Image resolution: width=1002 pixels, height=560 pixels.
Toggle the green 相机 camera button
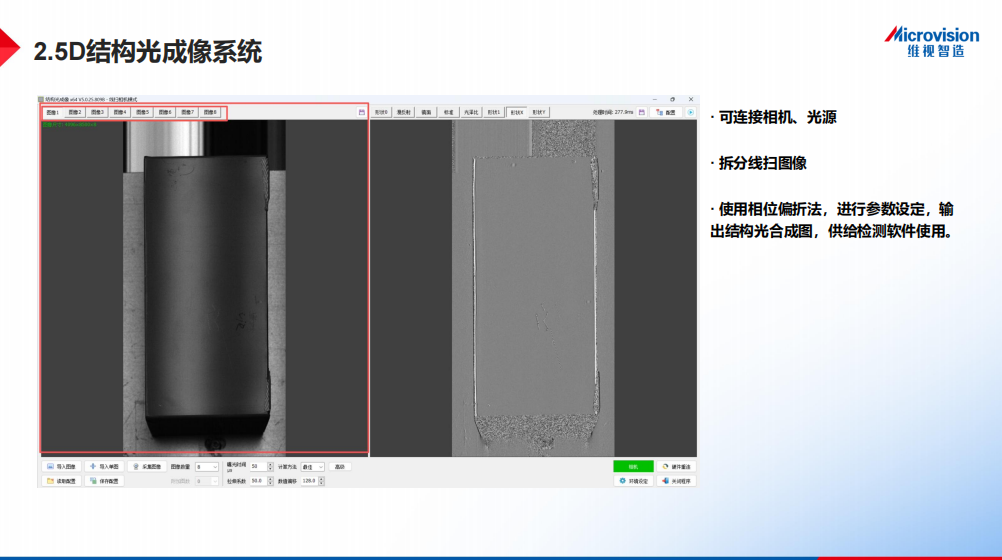coord(633,467)
